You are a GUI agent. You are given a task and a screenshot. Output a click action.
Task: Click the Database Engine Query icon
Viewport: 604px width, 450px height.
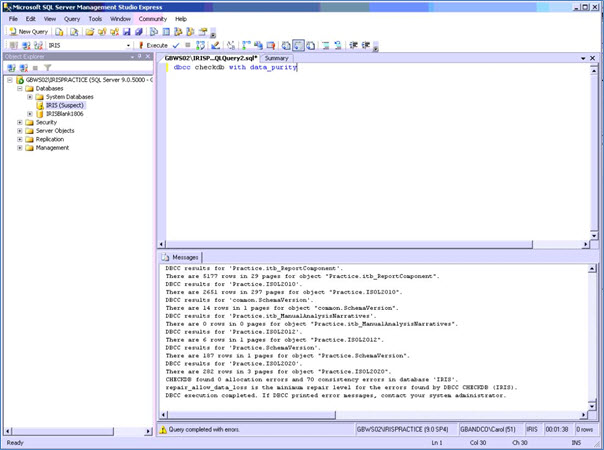point(59,32)
